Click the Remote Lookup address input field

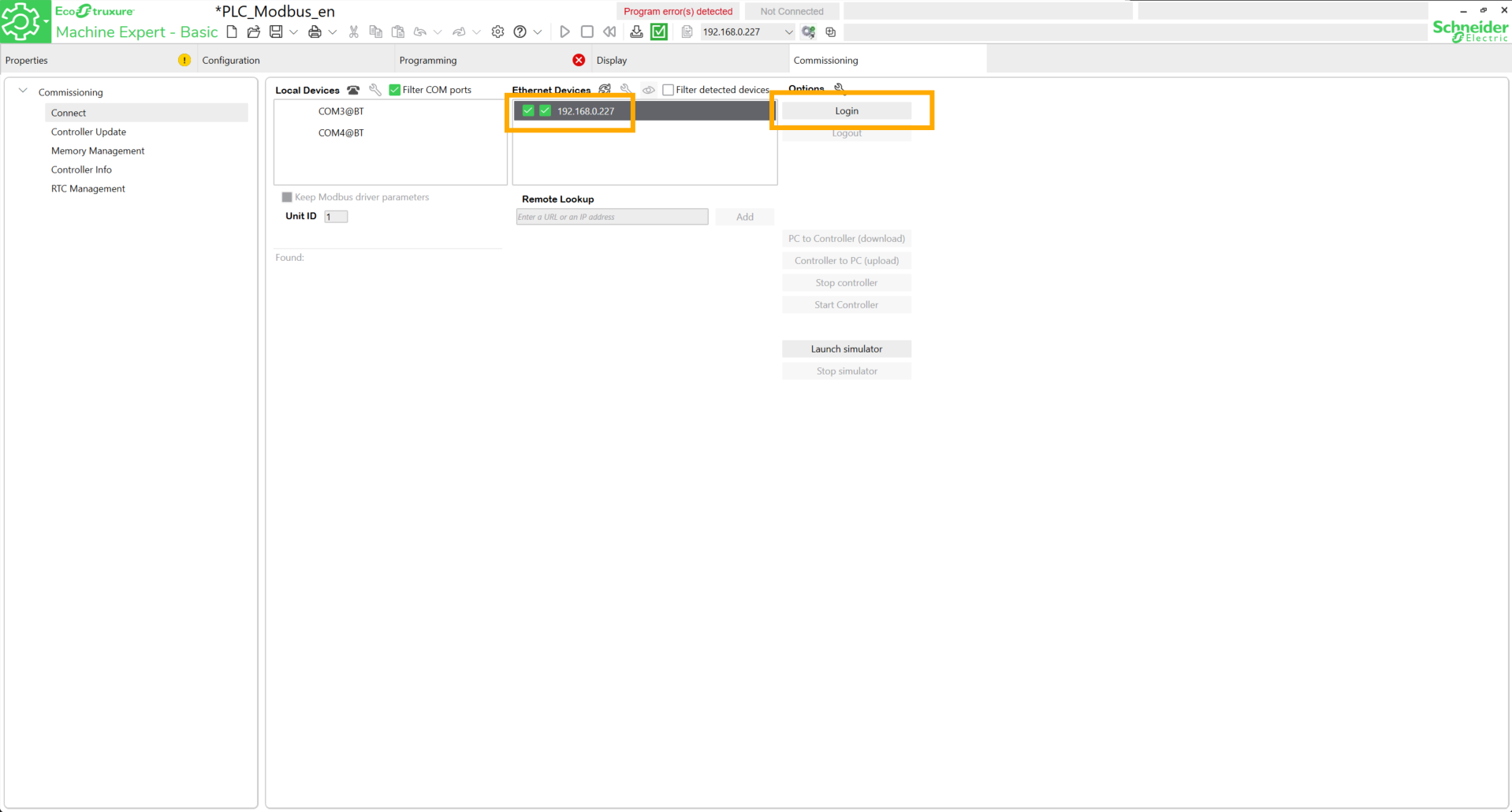coord(612,217)
